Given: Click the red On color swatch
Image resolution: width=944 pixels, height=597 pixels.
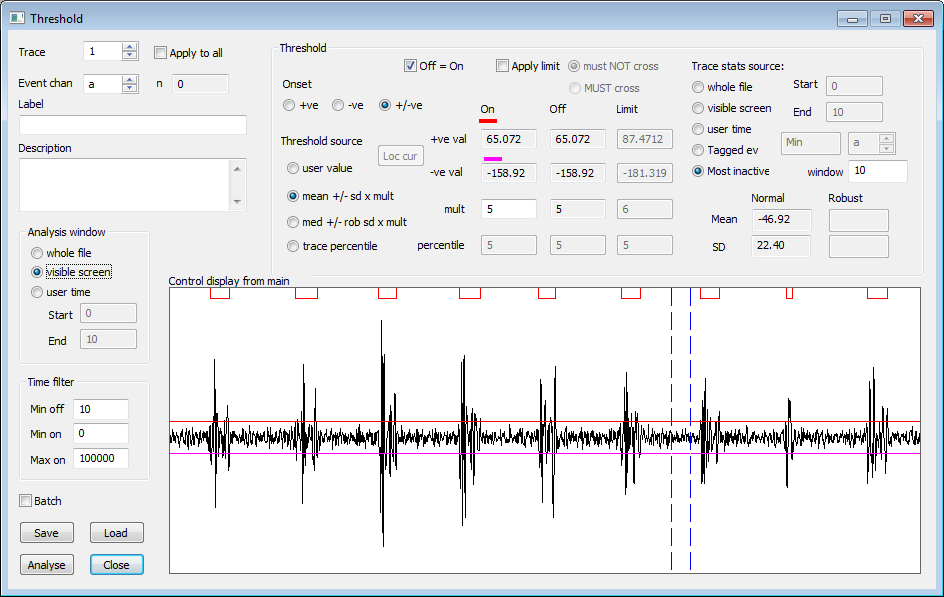Looking at the screenshot, I should [489, 121].
